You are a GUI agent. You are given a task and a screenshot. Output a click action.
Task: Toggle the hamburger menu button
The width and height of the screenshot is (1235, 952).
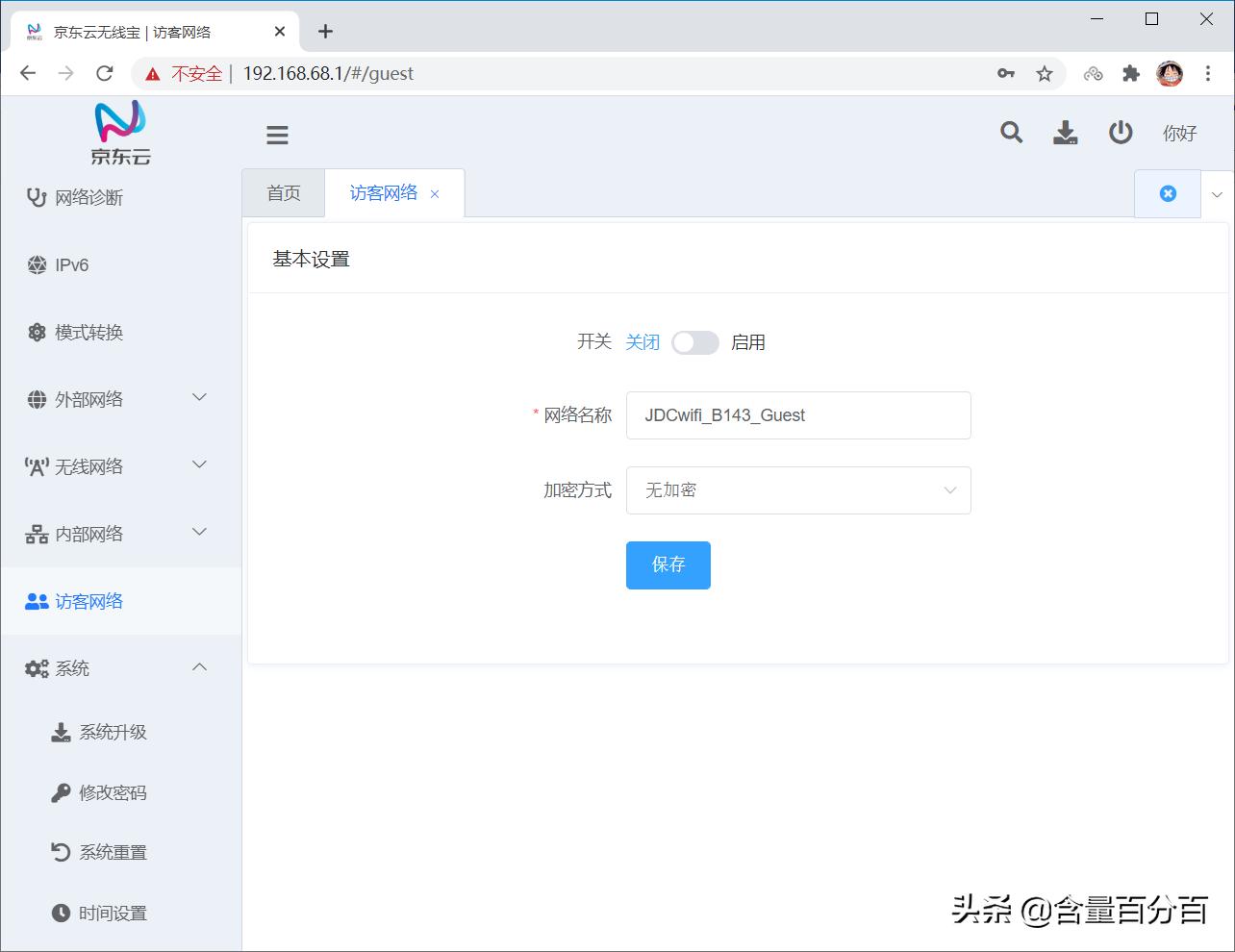277,135
